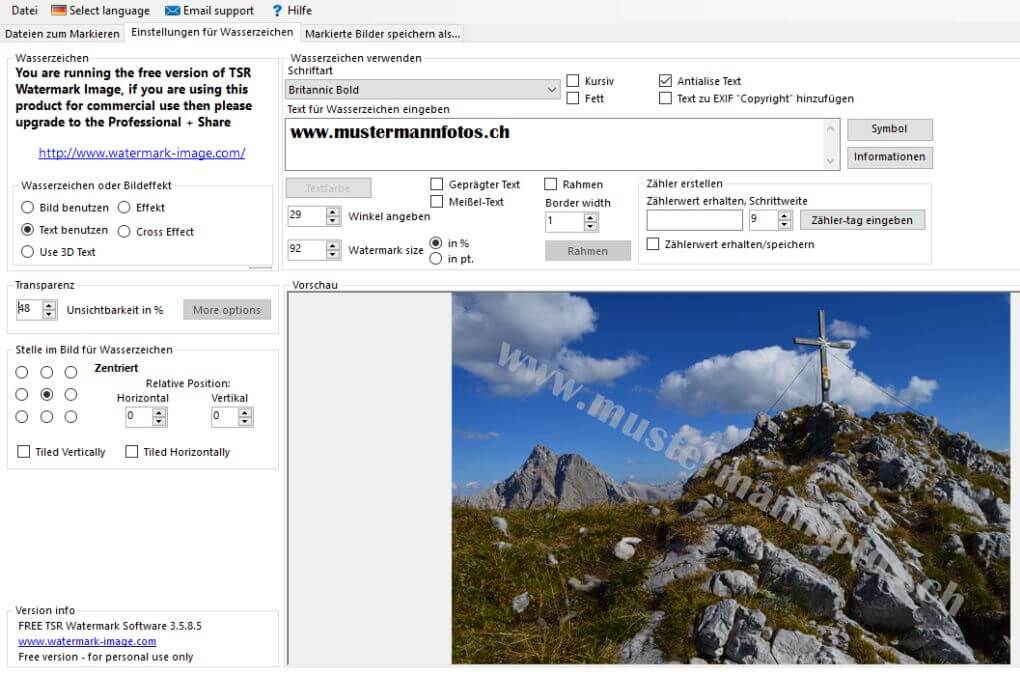Decrease the Watermark size spinner value
The image size is (1020, 675).
pyautogui.click(x=334, y=255)
